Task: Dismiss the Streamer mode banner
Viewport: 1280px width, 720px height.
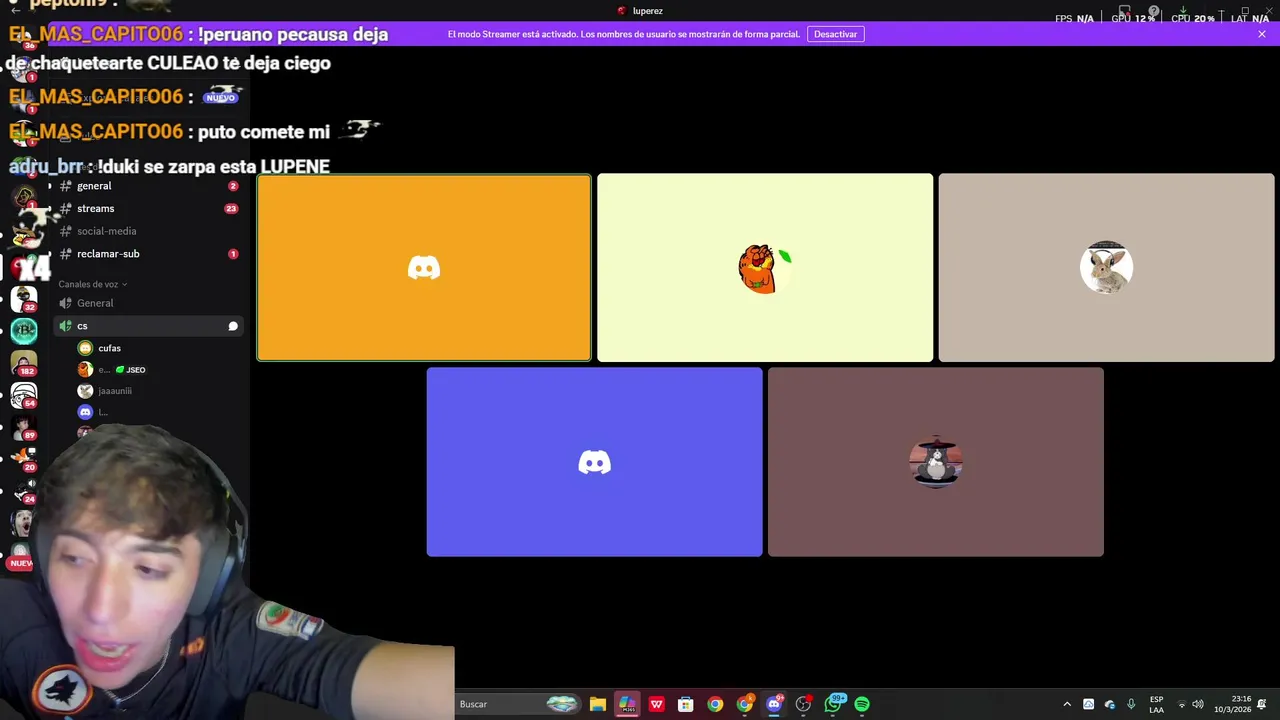Action: click(1262, 34)
